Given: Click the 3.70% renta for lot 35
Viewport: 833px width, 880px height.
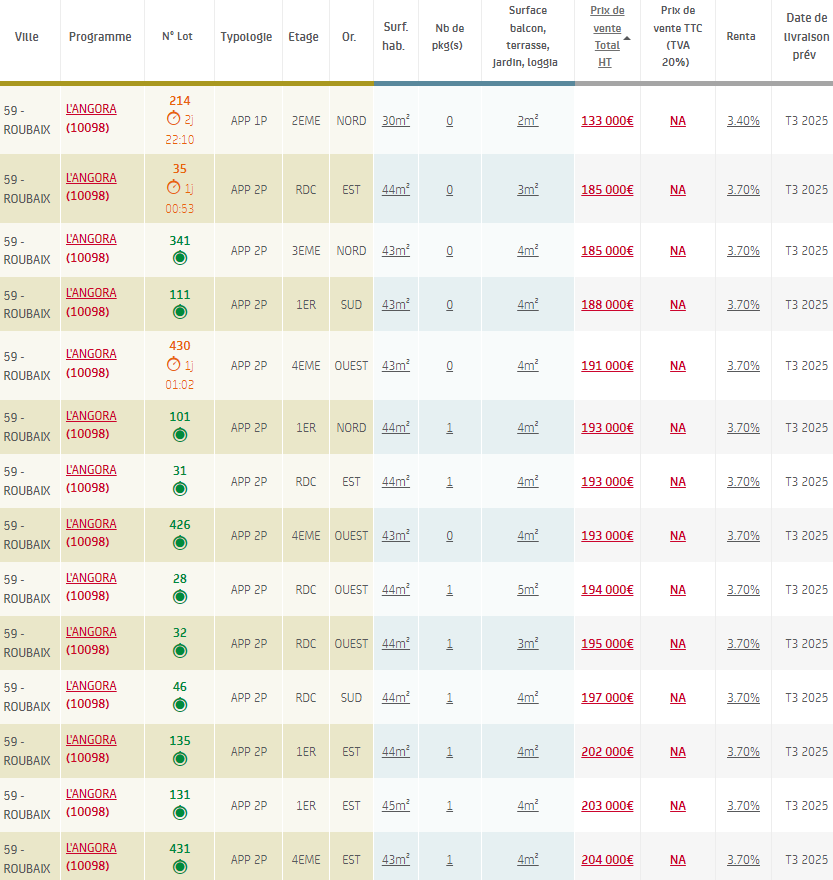Looking at the screenshot, I should 743,190.
